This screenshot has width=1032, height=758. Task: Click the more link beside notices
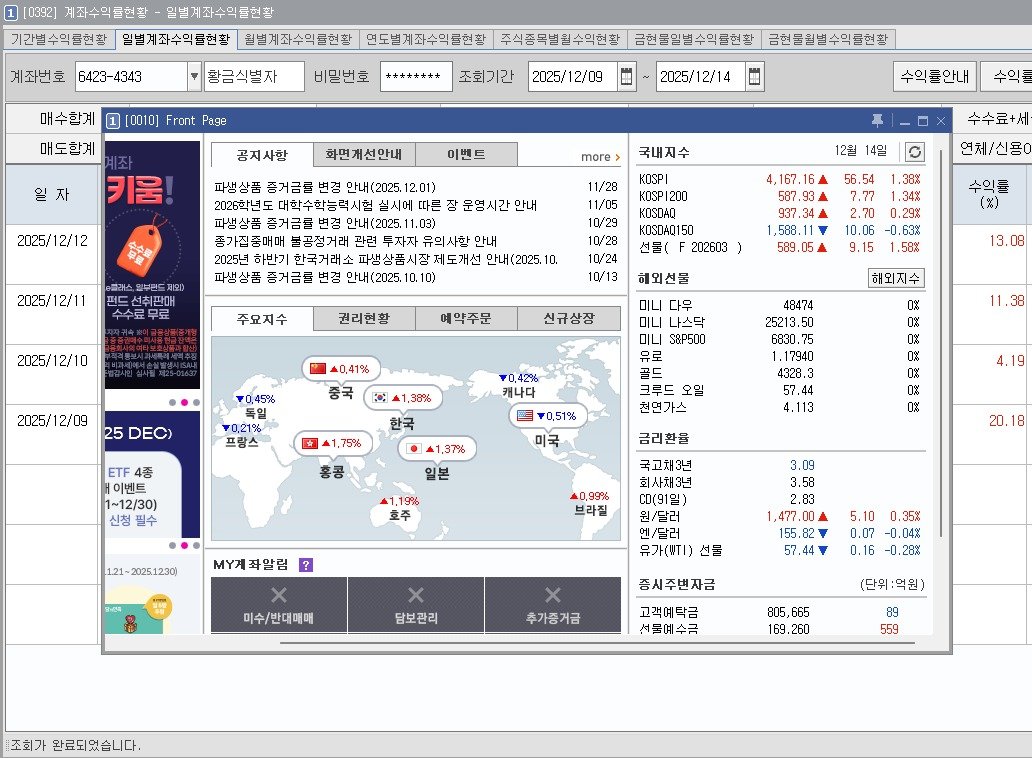(x=600, y=157)
